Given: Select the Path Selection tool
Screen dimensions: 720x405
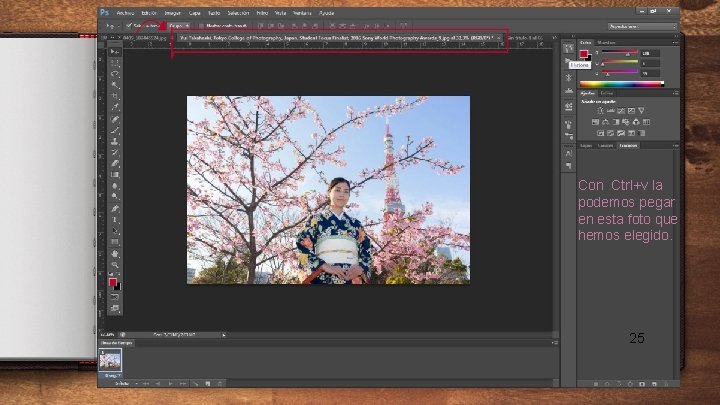Looking at the screenshot, I should (x=114, y=231).
